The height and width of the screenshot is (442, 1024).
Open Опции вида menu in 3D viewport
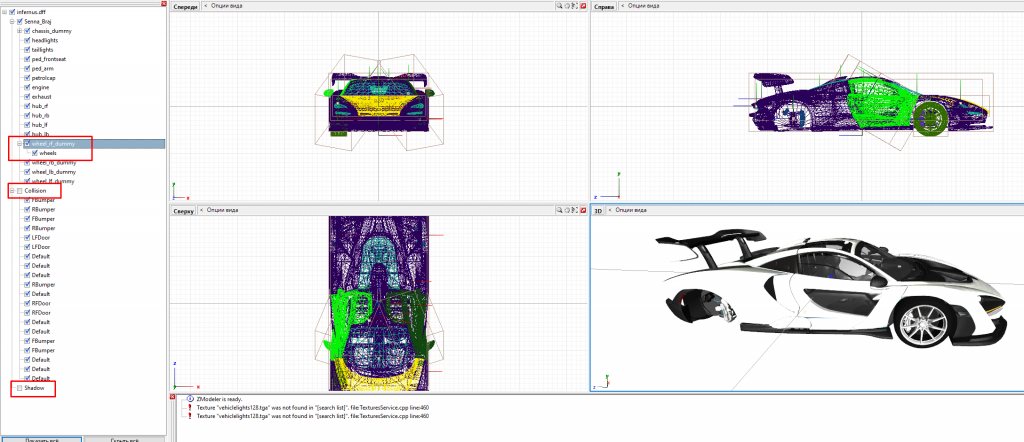(629, 211)
